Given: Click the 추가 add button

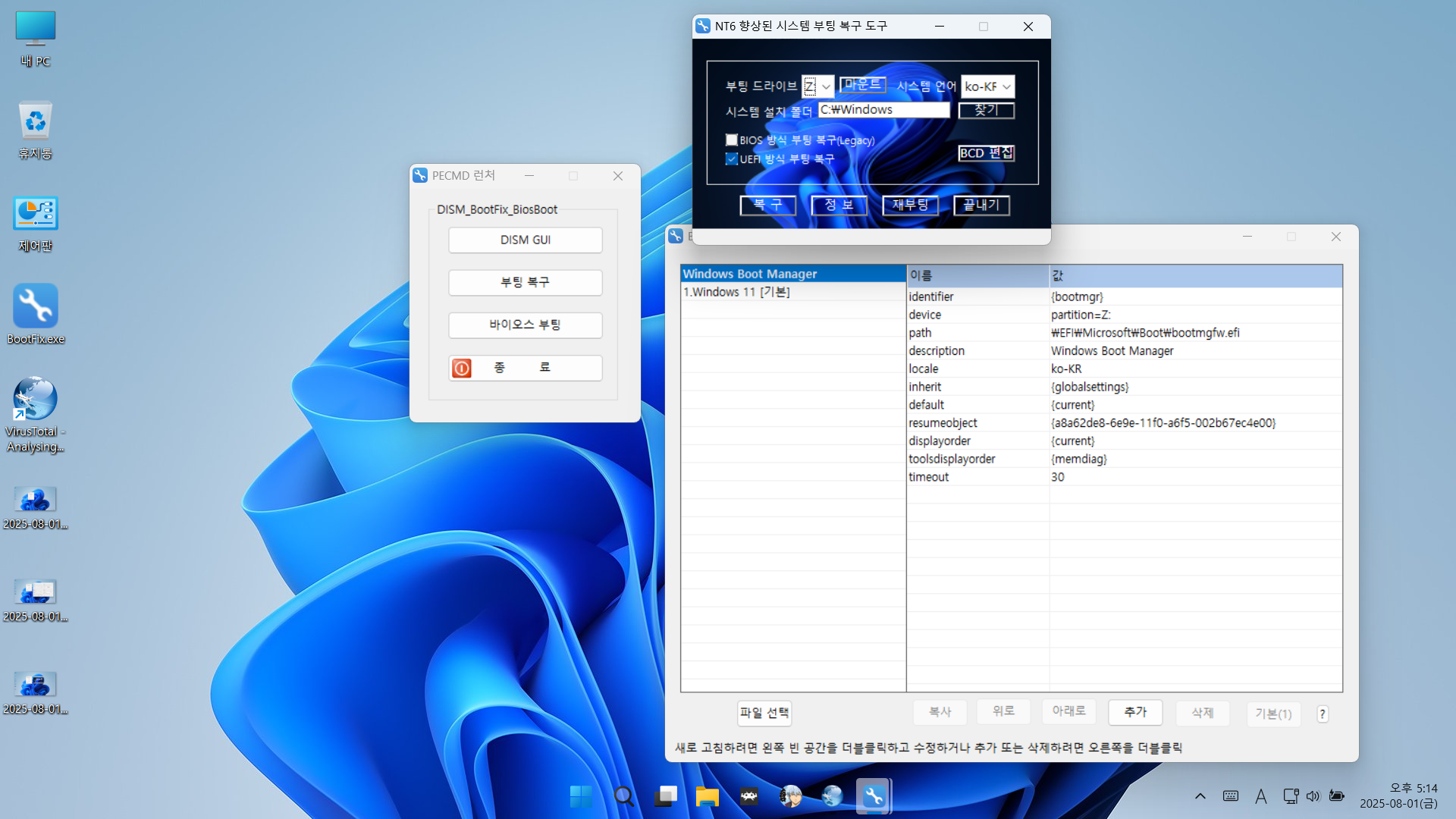Looking at the screenshot, I should pyautogui.click(x=1135, y=712).
